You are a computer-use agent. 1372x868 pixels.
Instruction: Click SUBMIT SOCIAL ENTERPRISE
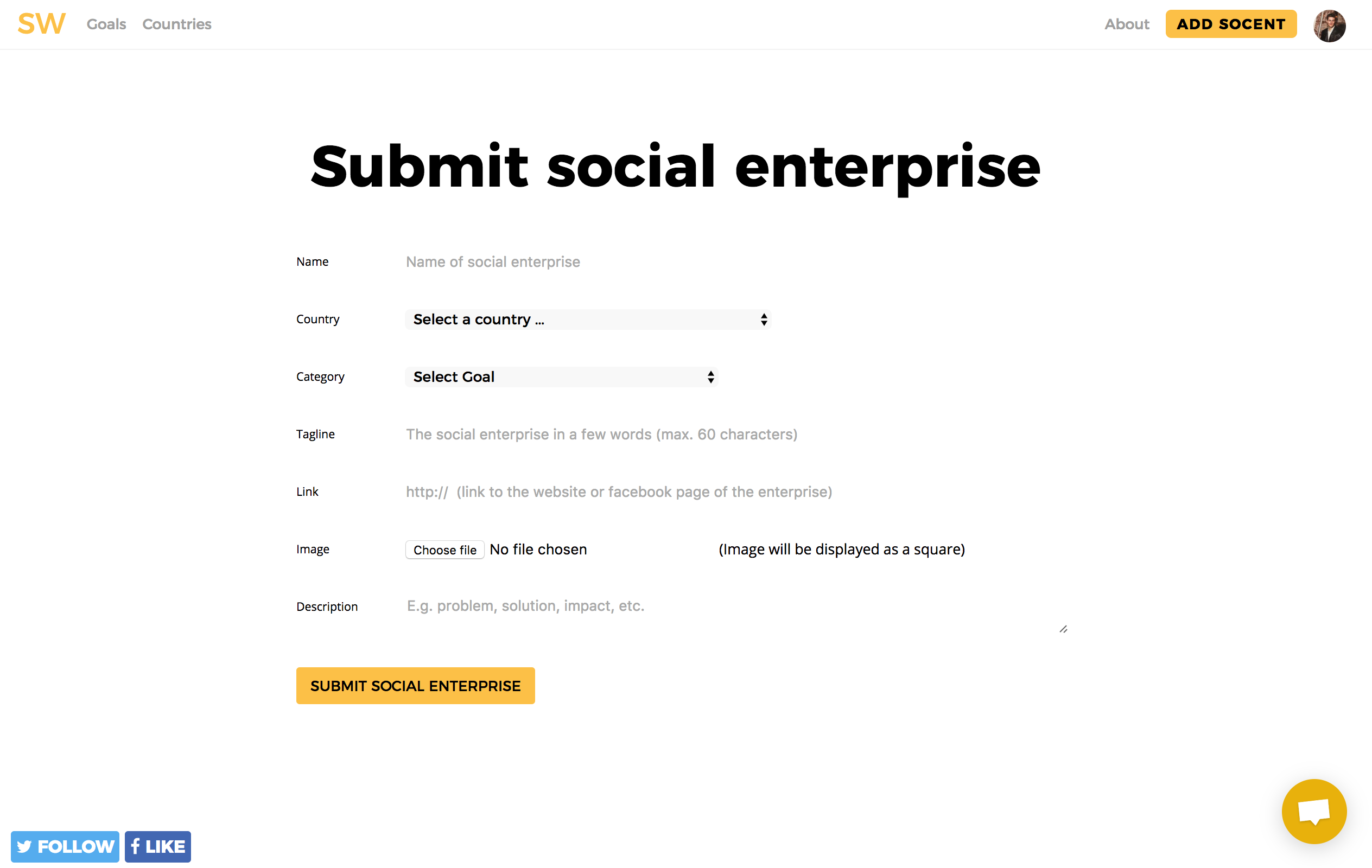[x=415, y=685]
